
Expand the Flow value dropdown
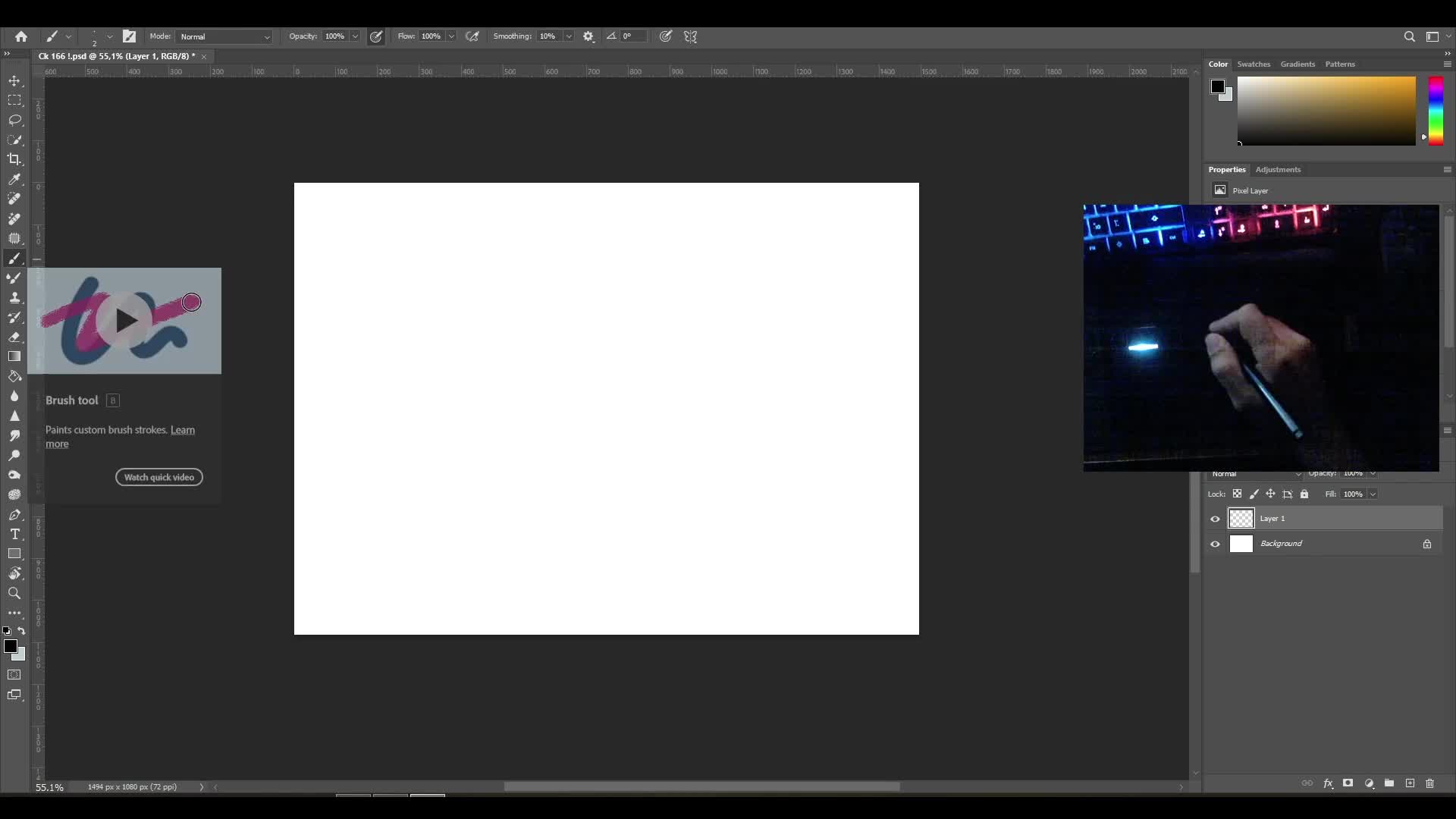click(x=451, y=36)
